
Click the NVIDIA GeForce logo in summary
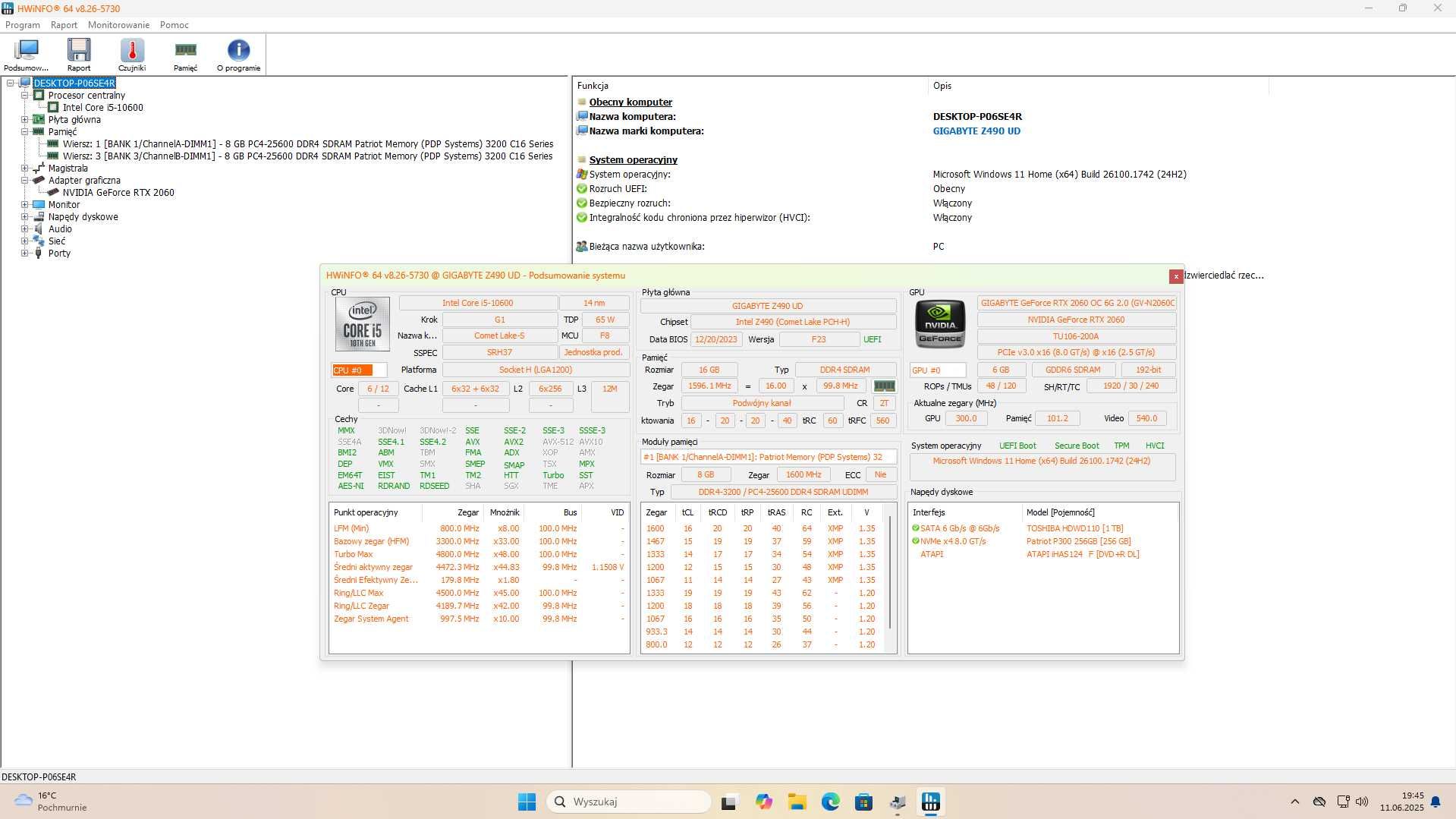coord(941,324)
